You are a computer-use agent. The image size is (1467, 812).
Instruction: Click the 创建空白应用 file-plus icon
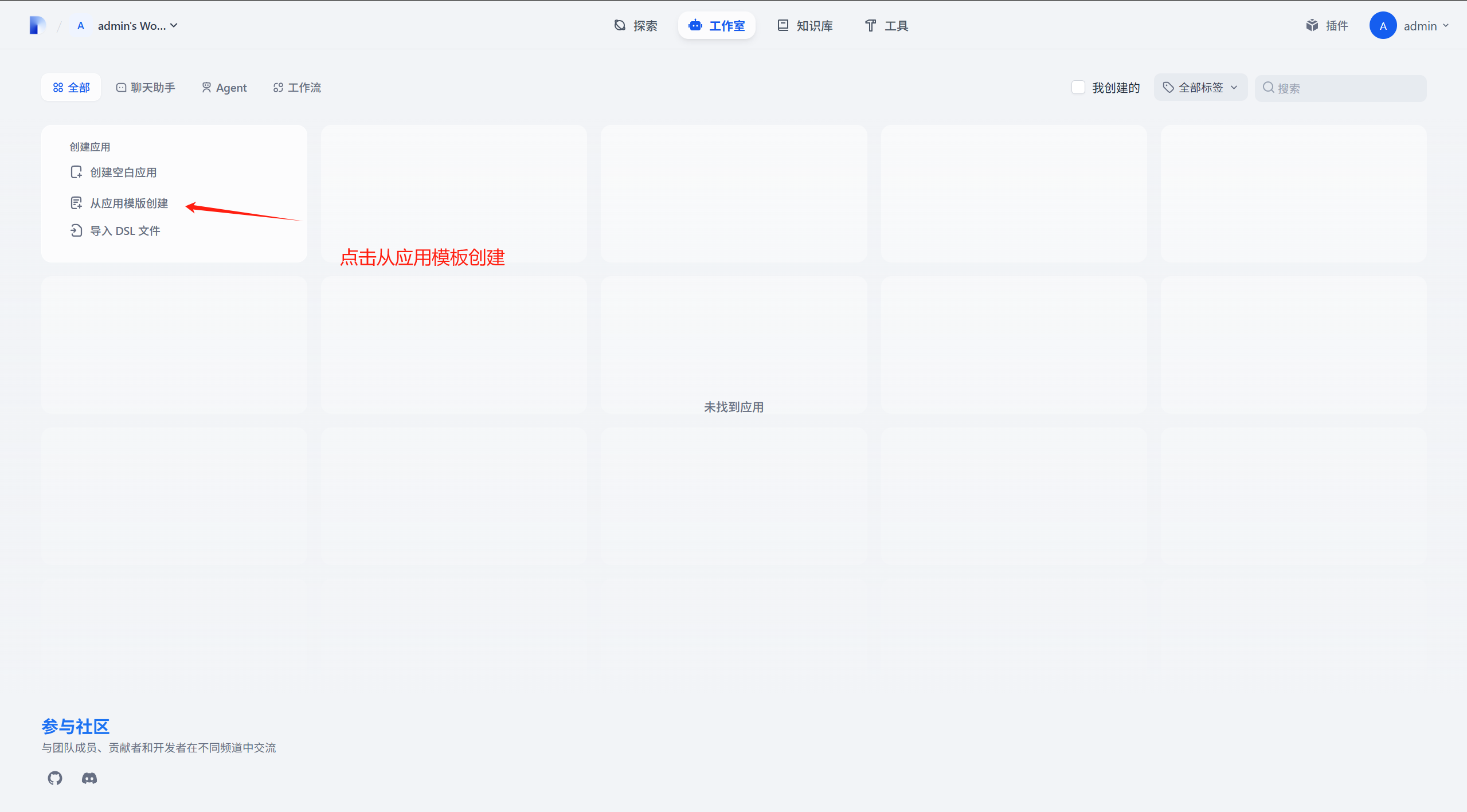pos(76,172)
